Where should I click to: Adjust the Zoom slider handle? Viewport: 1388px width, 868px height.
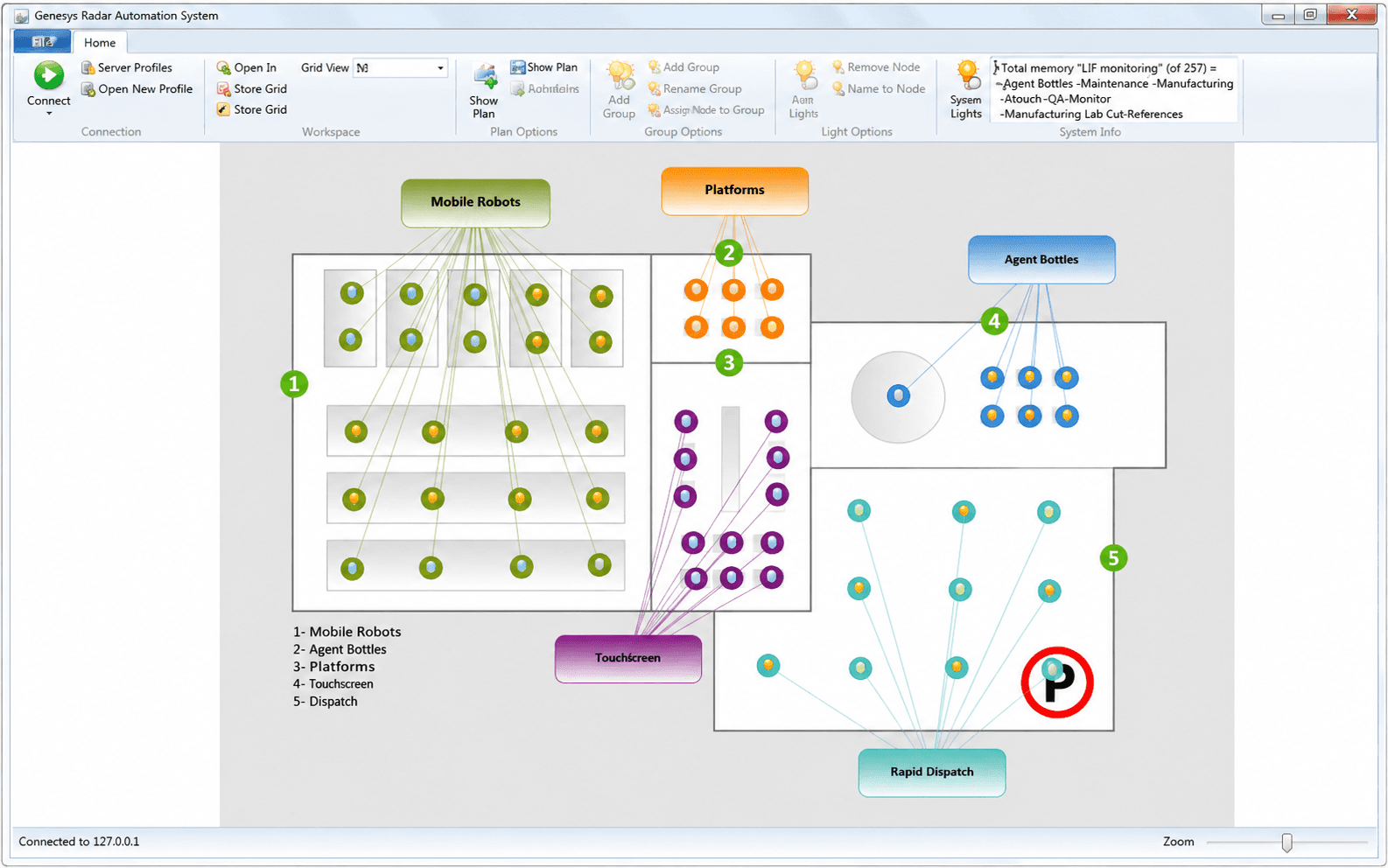click(x=1286, y=842)
